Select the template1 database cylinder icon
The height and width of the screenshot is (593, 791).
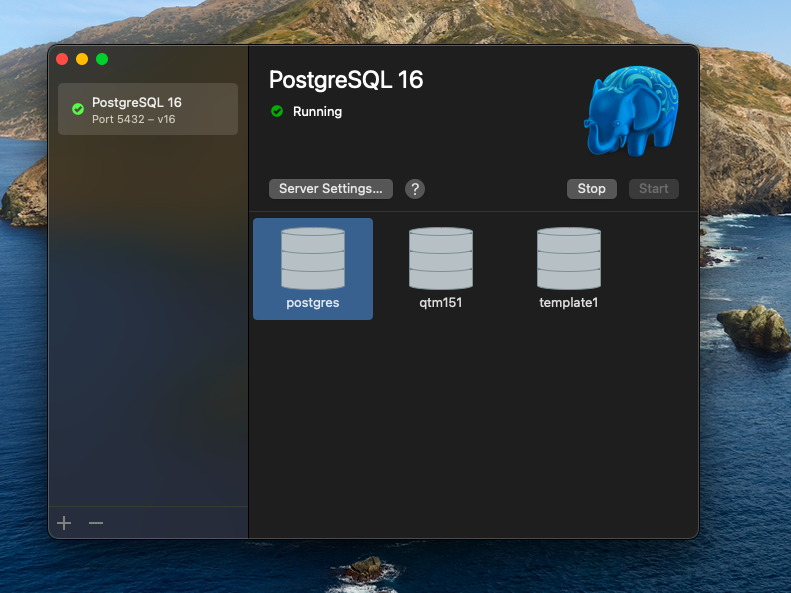point(569,259)
